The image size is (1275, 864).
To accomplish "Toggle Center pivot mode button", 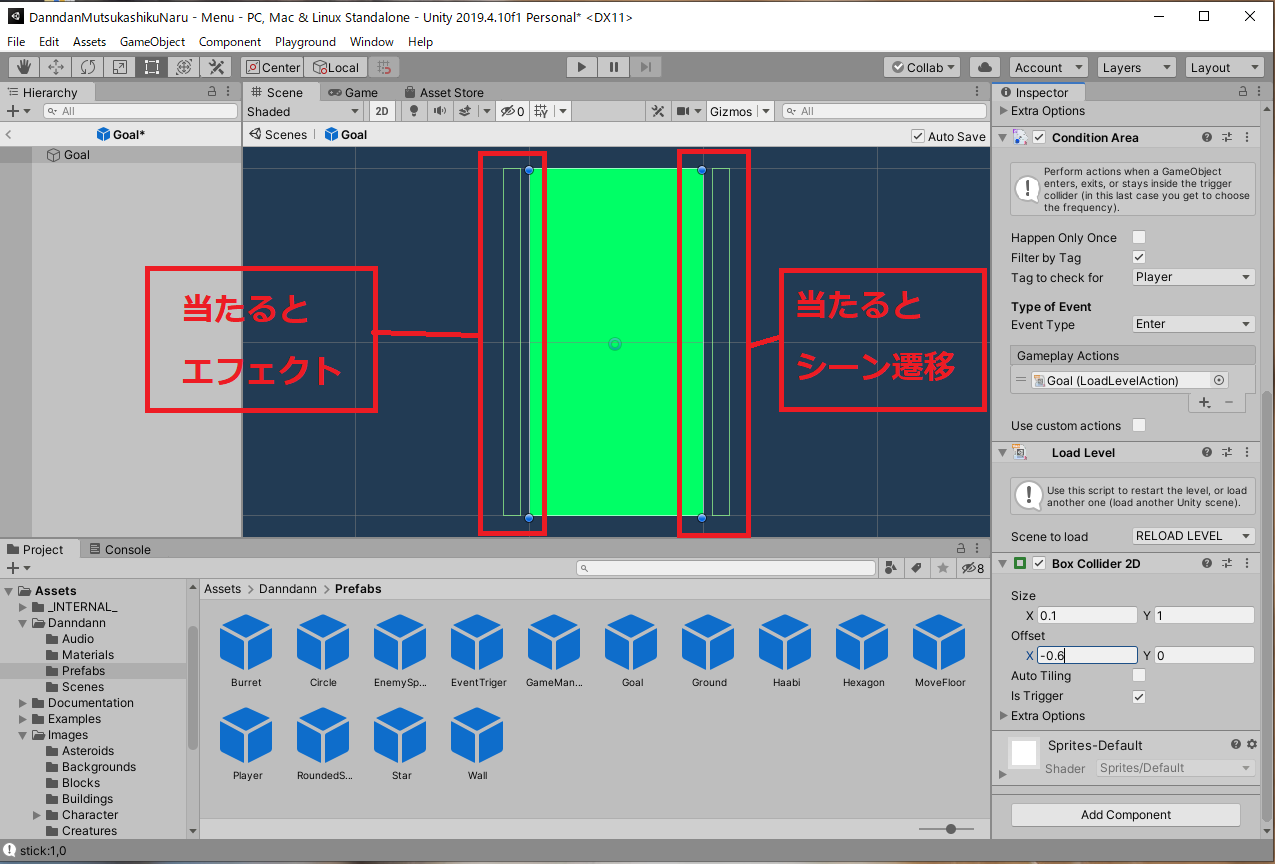I will tap(272, 67).
